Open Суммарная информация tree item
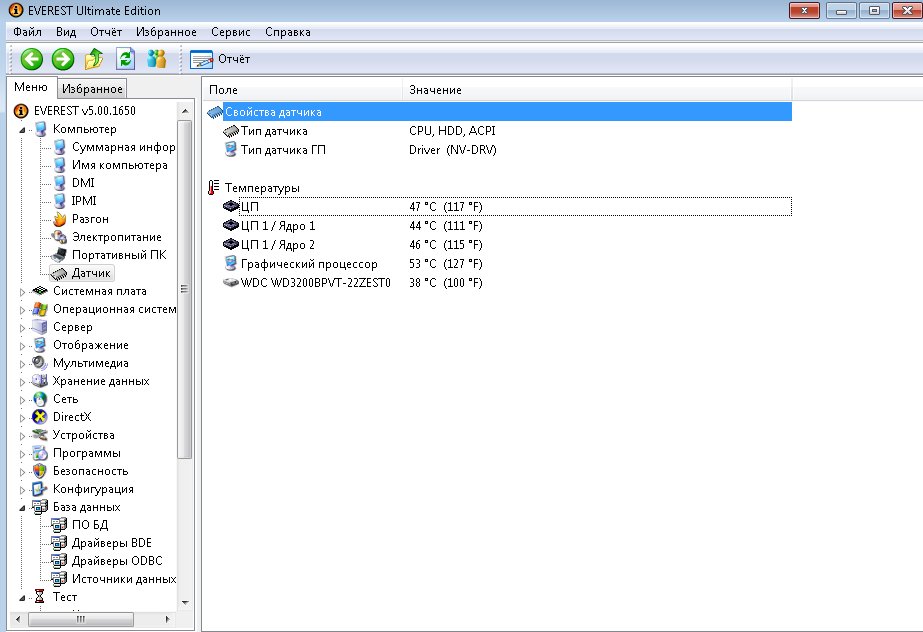Screen dimensions: 923x632 pyautogui.click(x=123, y=147)
